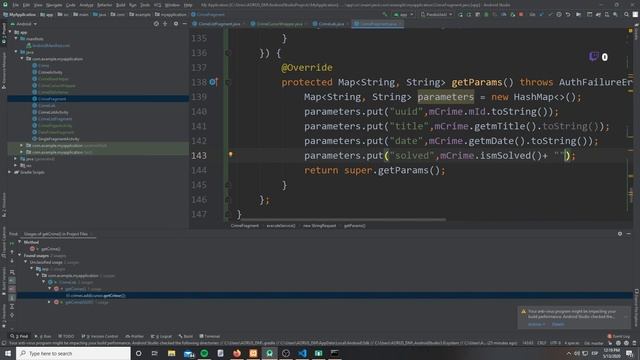Image resolution: width=640 pixels, height=360 pixels.
Task: Open the TODO tool window button
Action: [66, 336]
